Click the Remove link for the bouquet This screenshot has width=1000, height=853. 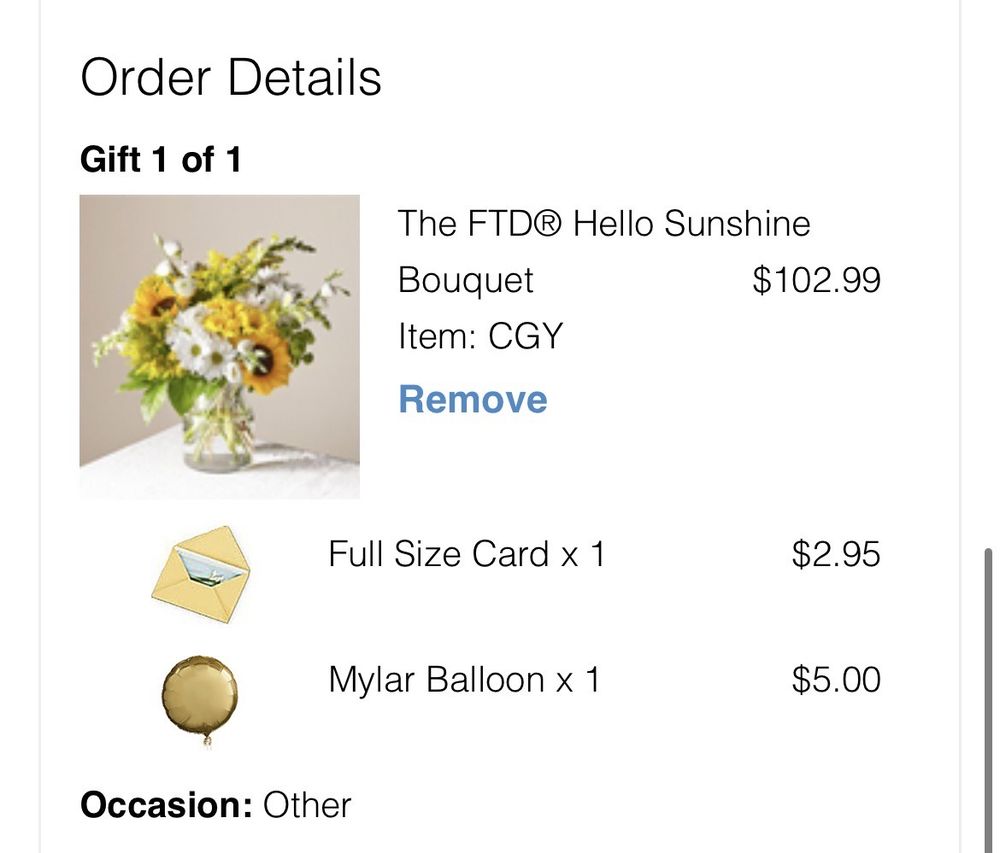coord(472,400)
